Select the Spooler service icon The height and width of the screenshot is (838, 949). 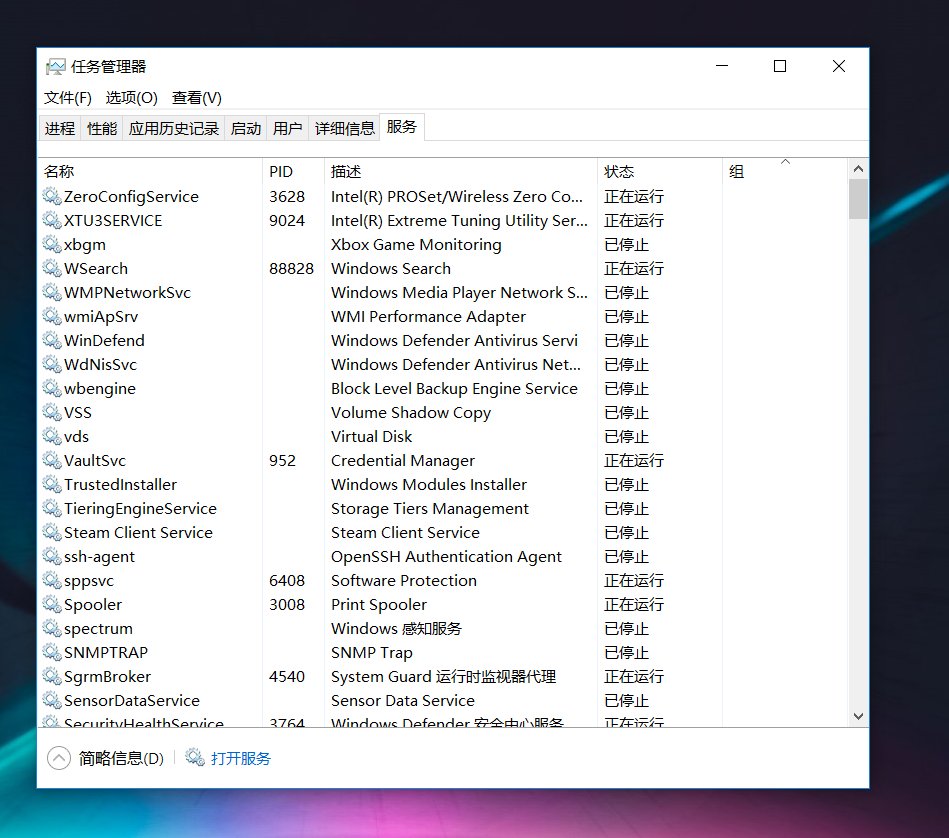point(52,604)
